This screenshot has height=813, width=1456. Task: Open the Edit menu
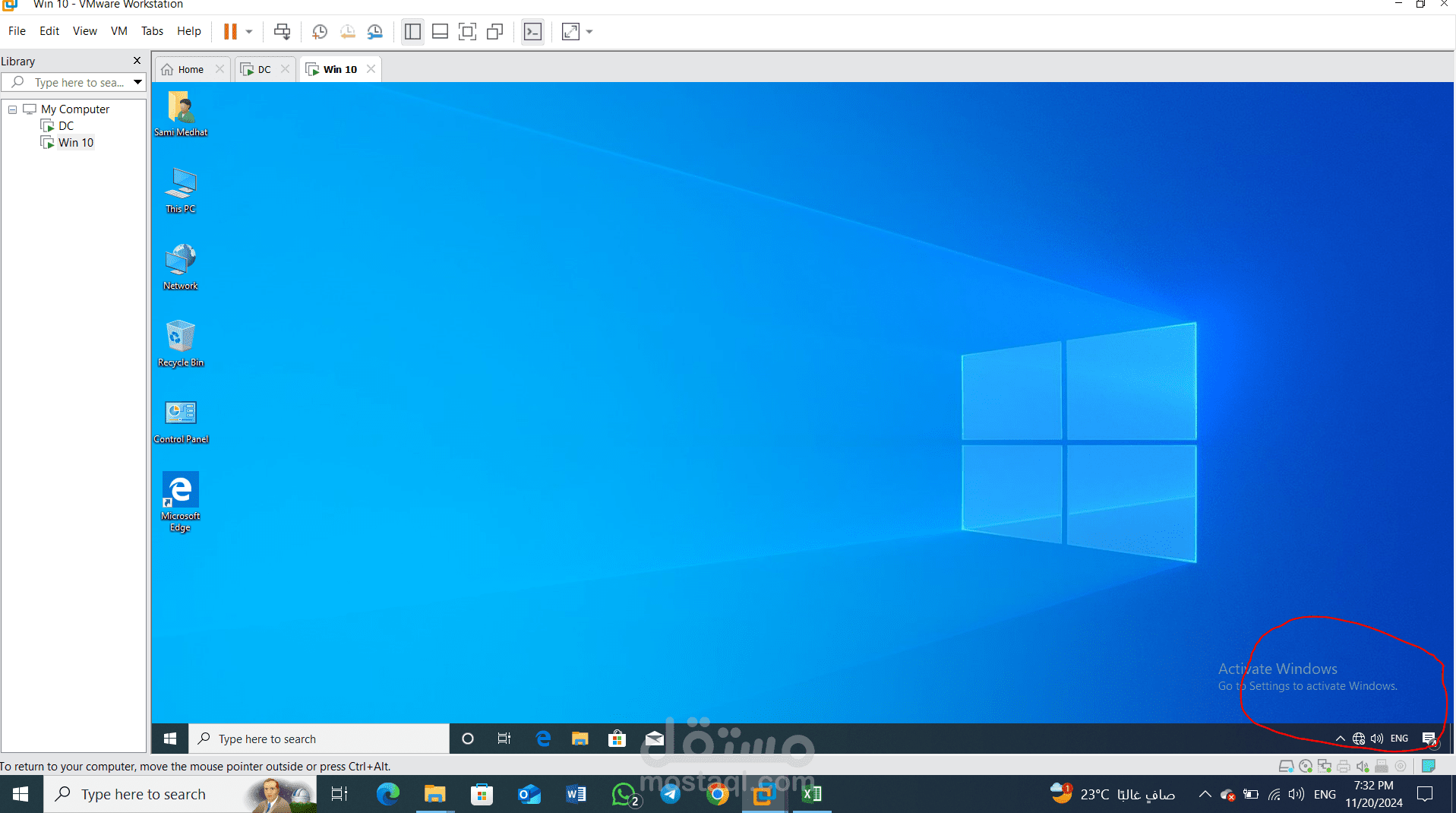coord(49,31)
